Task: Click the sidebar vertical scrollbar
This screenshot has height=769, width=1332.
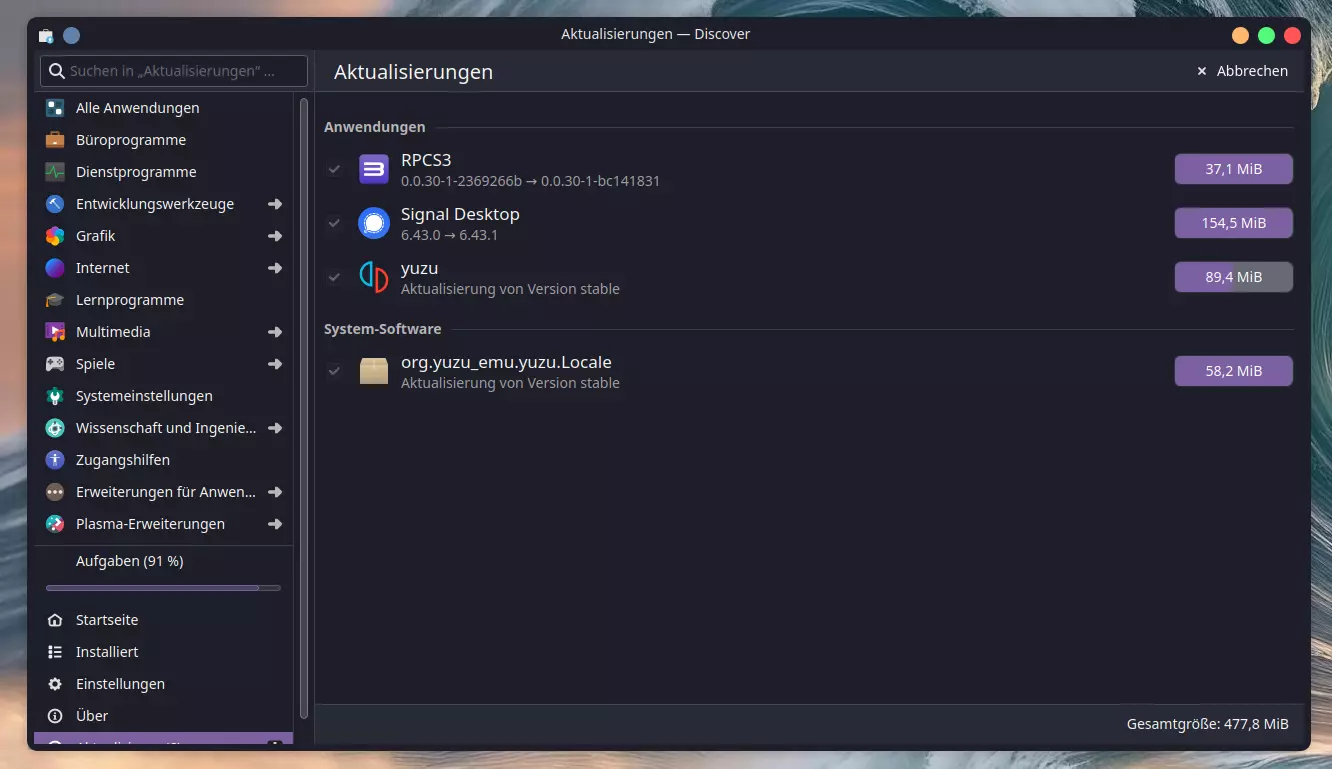Action: click(x=303, y=408)
